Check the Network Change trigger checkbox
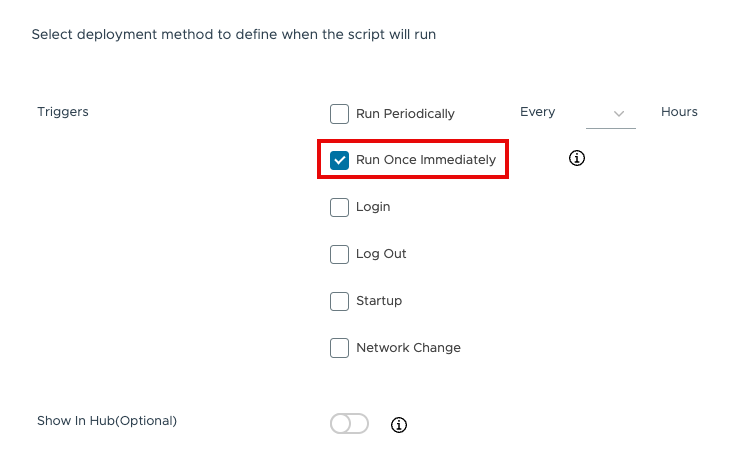The height and width of the screenshot is (454, 736). 340,348
